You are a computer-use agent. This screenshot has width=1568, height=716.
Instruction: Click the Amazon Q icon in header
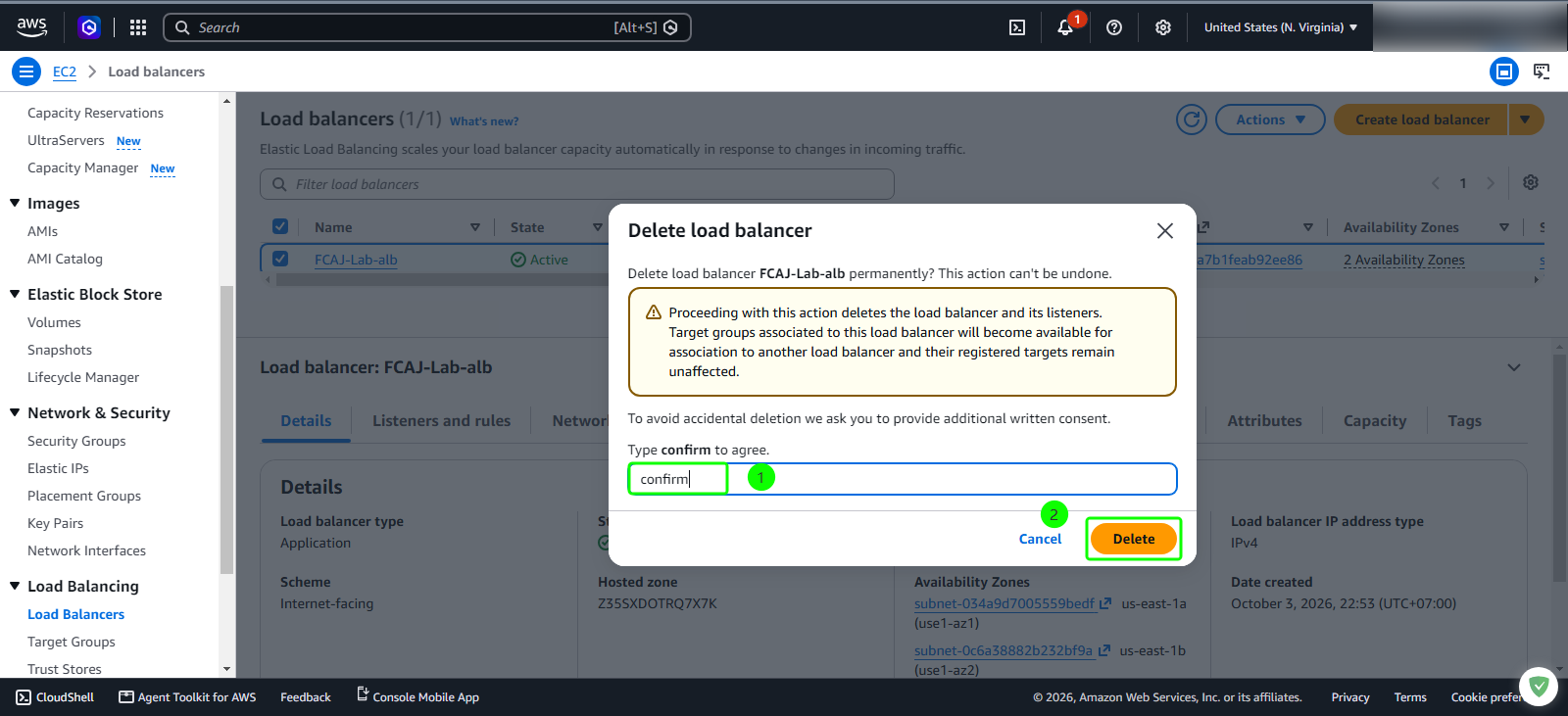coord(89,27)
